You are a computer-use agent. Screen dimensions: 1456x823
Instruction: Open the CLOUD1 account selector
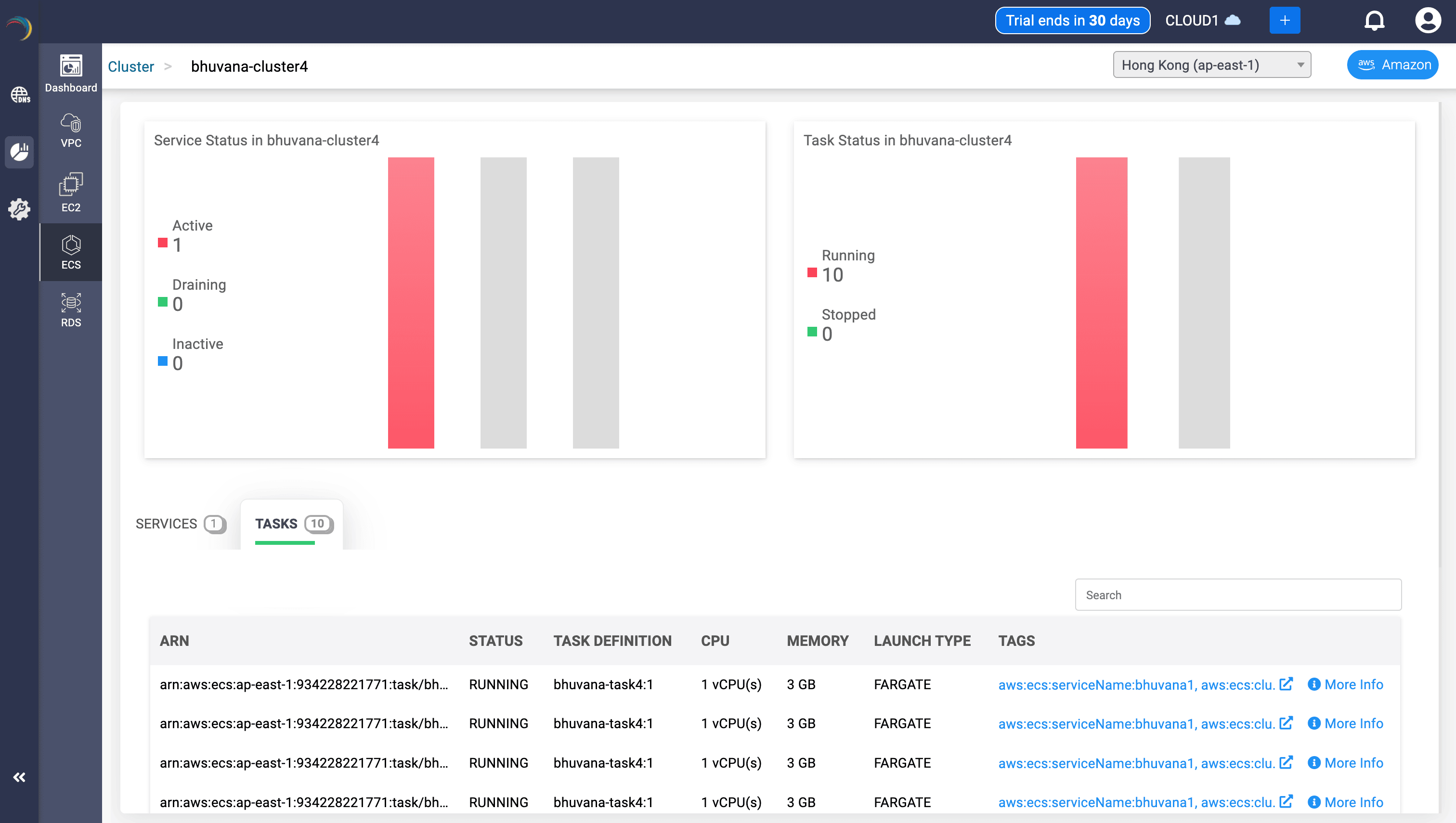(x=1203, y=21)
